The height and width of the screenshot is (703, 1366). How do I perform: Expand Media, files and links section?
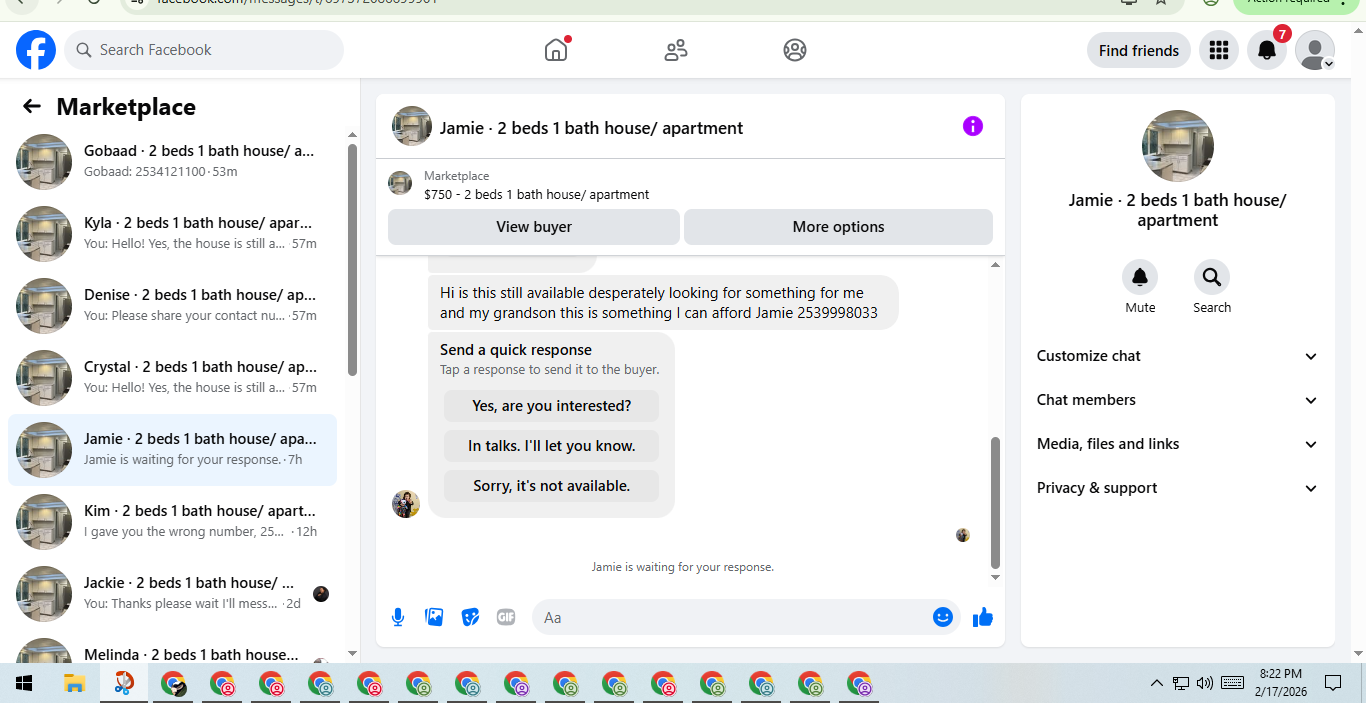click(x=1178, y=444)
